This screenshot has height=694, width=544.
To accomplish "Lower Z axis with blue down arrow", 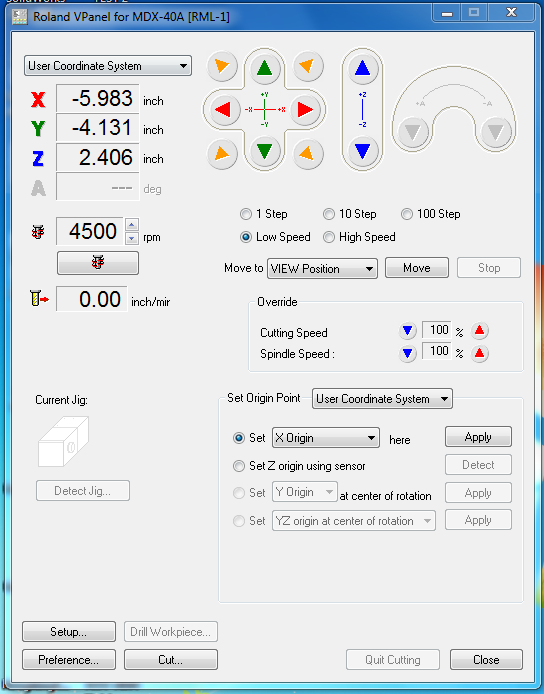I will [x=363, y=151].
